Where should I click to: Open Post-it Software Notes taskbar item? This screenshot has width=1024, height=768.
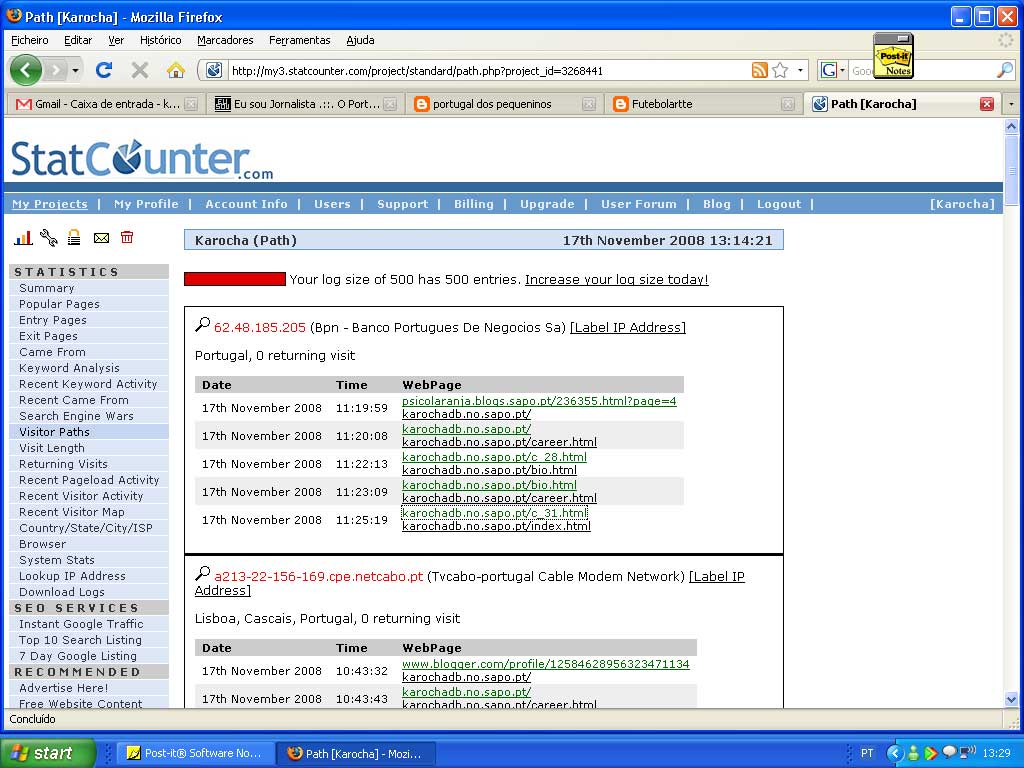[x=194, y=754]
